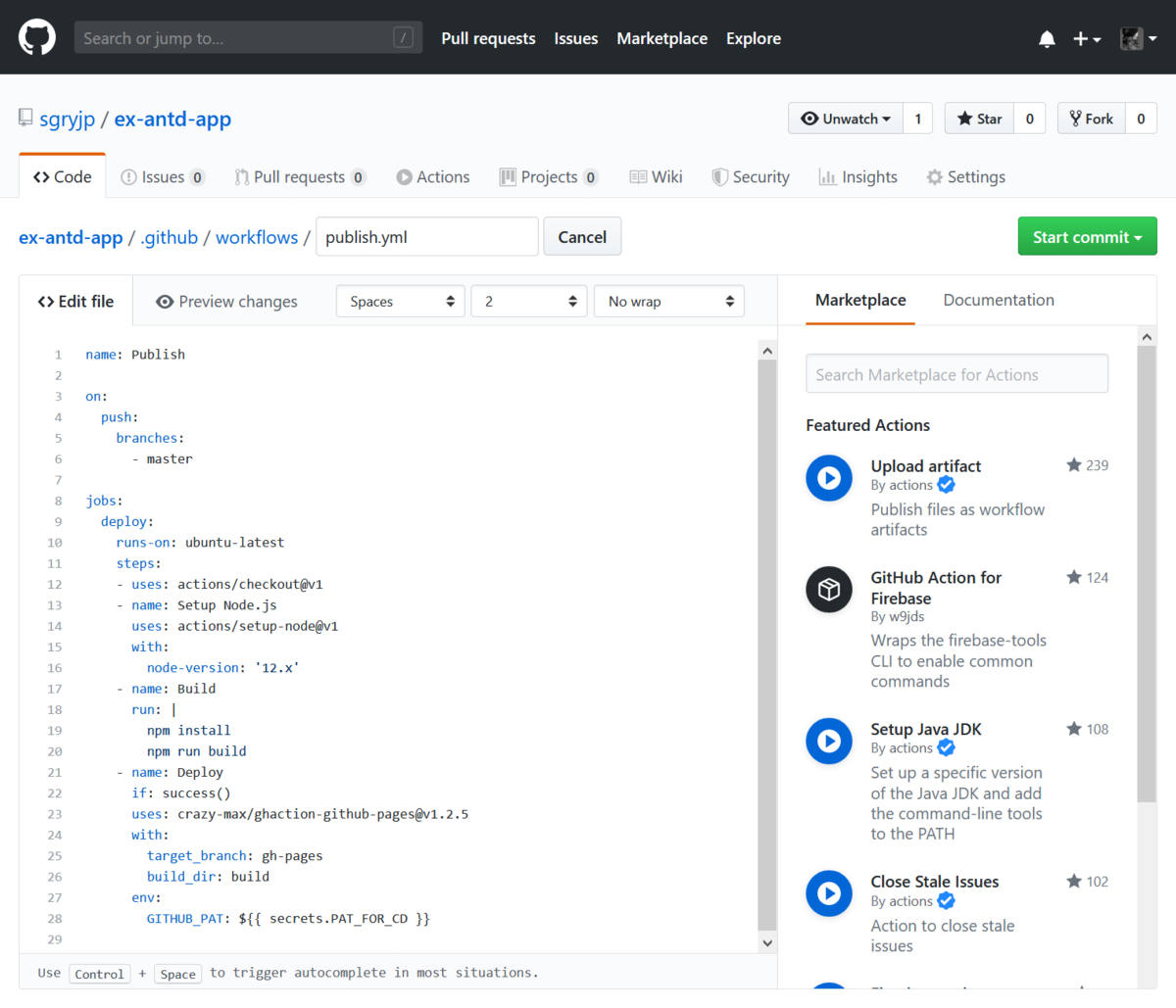
Task: Click the editor scrollbar up arrow
Action: tap(767, 351)
